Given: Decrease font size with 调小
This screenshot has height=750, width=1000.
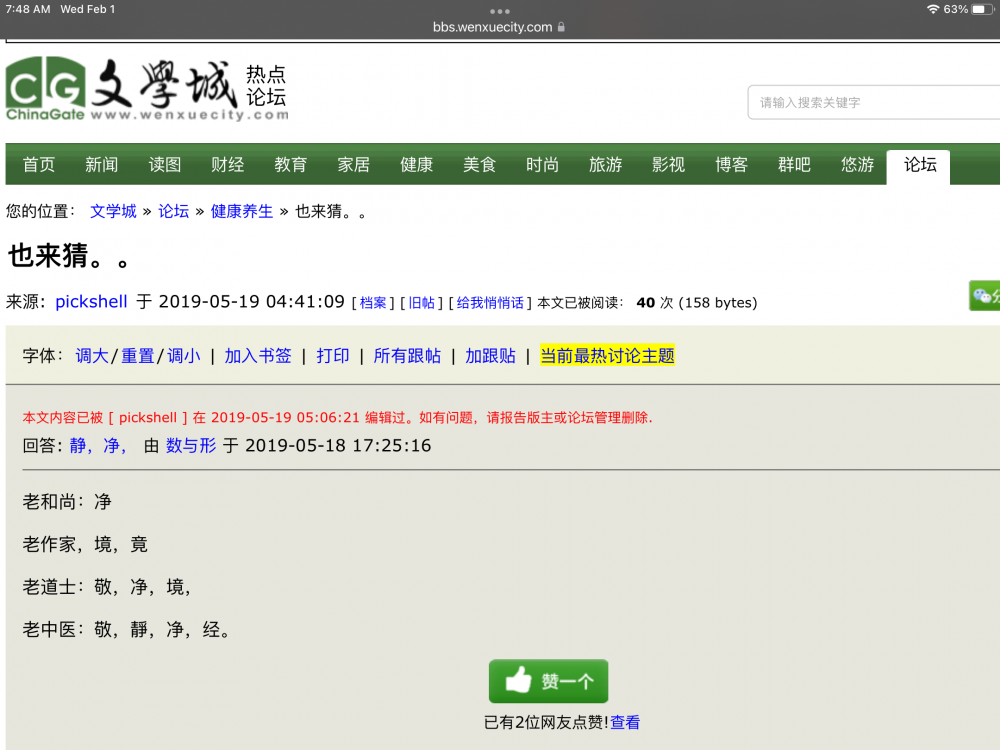Looking at the screenshot, I should click(183, 356).
